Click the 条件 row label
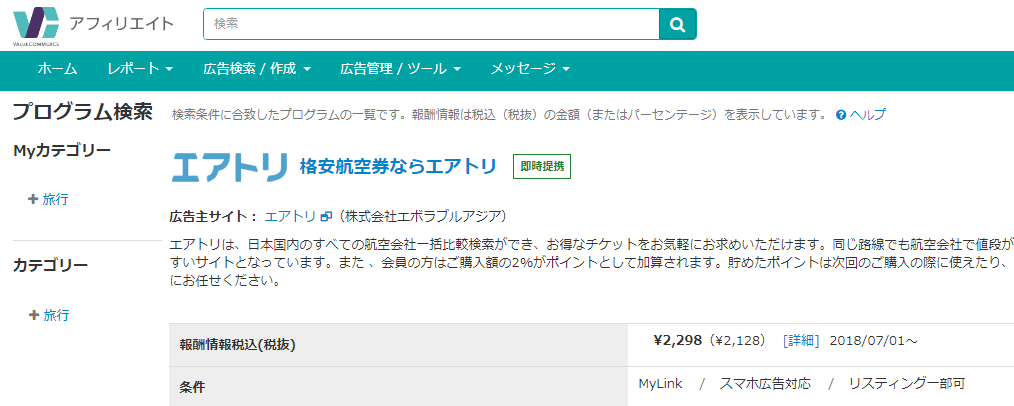The height and width of the screenshot is (406, 1014). [192, 387]
